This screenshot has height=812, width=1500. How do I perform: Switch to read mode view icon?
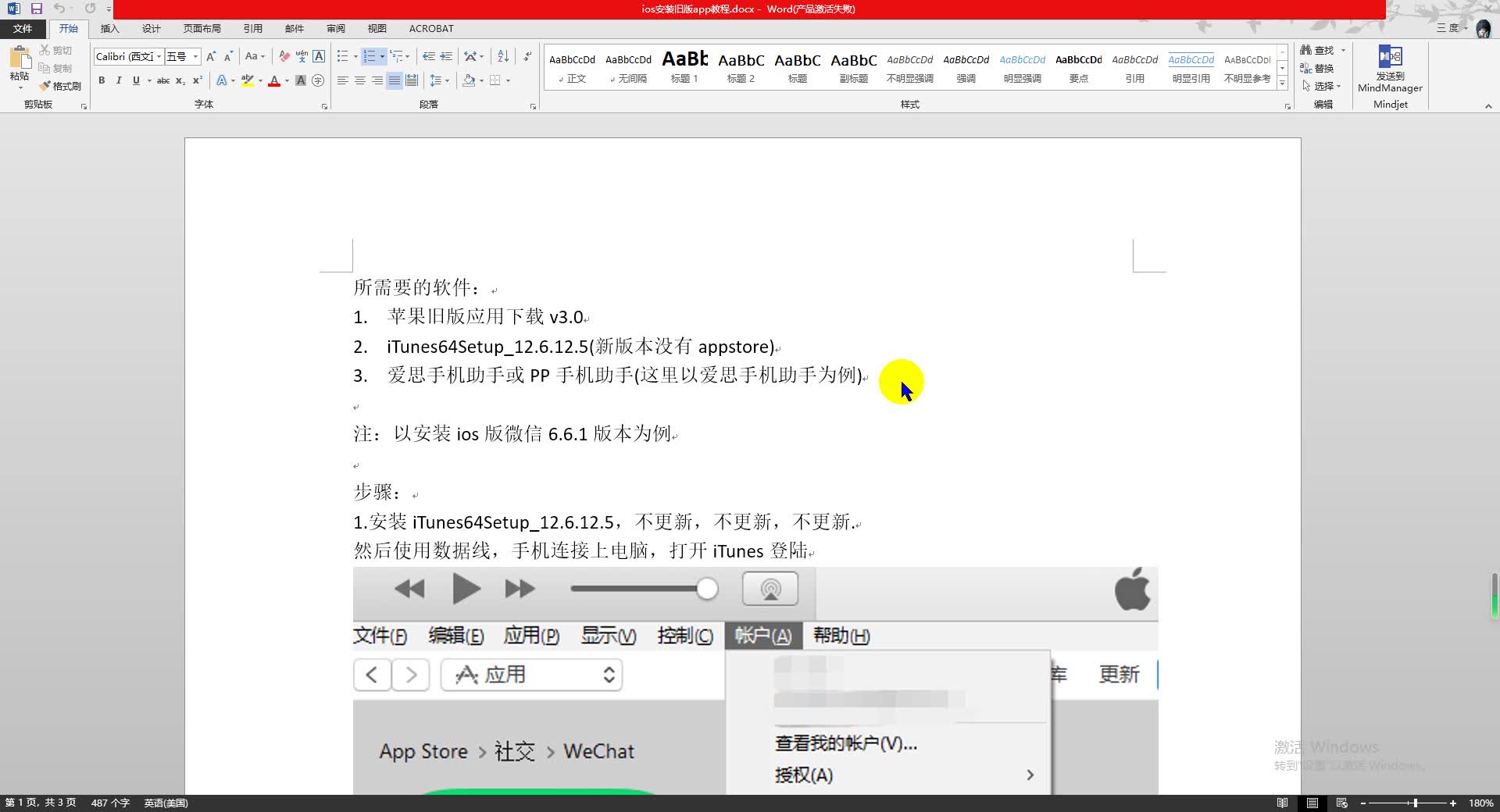(x=1282, y=803)
